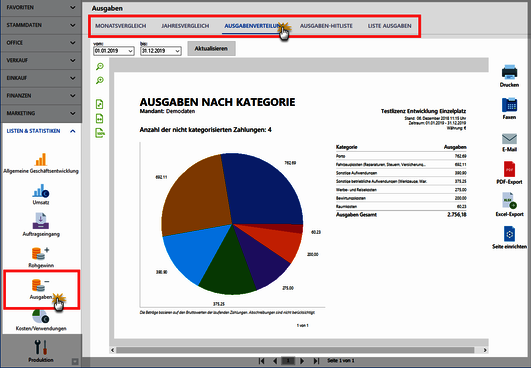
Task: Fit the whole page in the preview
Action: (x=99, y=104)
